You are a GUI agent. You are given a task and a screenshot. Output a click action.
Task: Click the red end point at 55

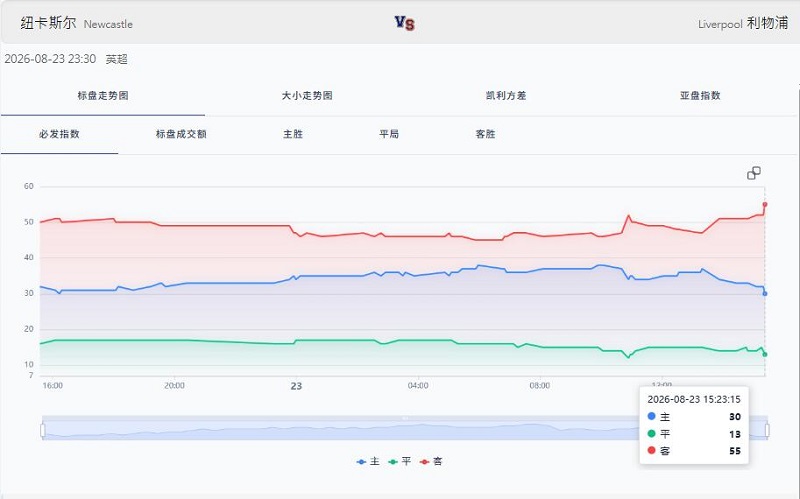765,205
